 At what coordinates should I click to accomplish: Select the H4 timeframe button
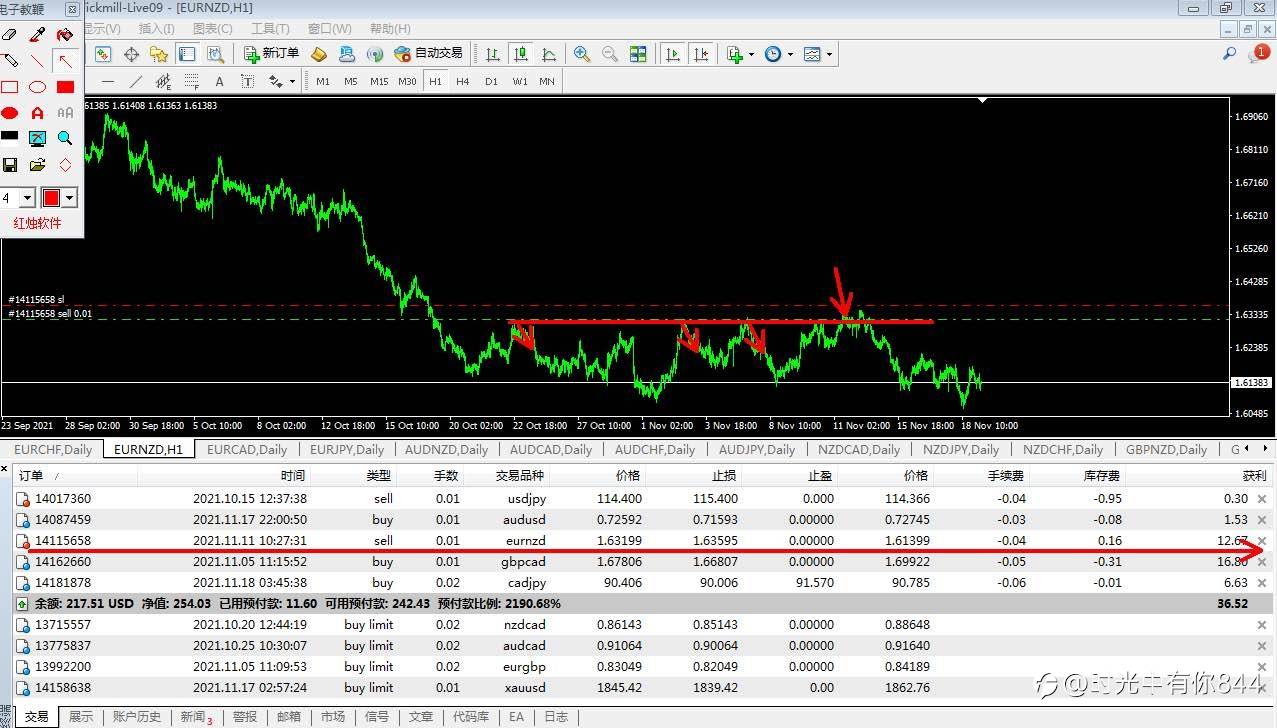463,81
